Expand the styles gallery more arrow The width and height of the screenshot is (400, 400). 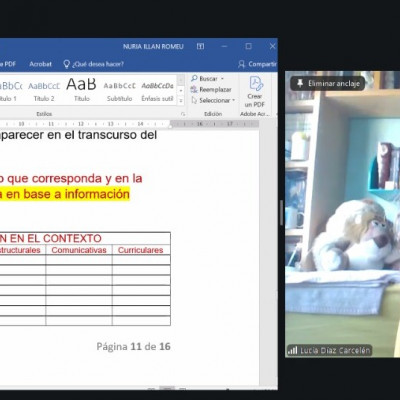pyautogui.click(x=181, y=100)
